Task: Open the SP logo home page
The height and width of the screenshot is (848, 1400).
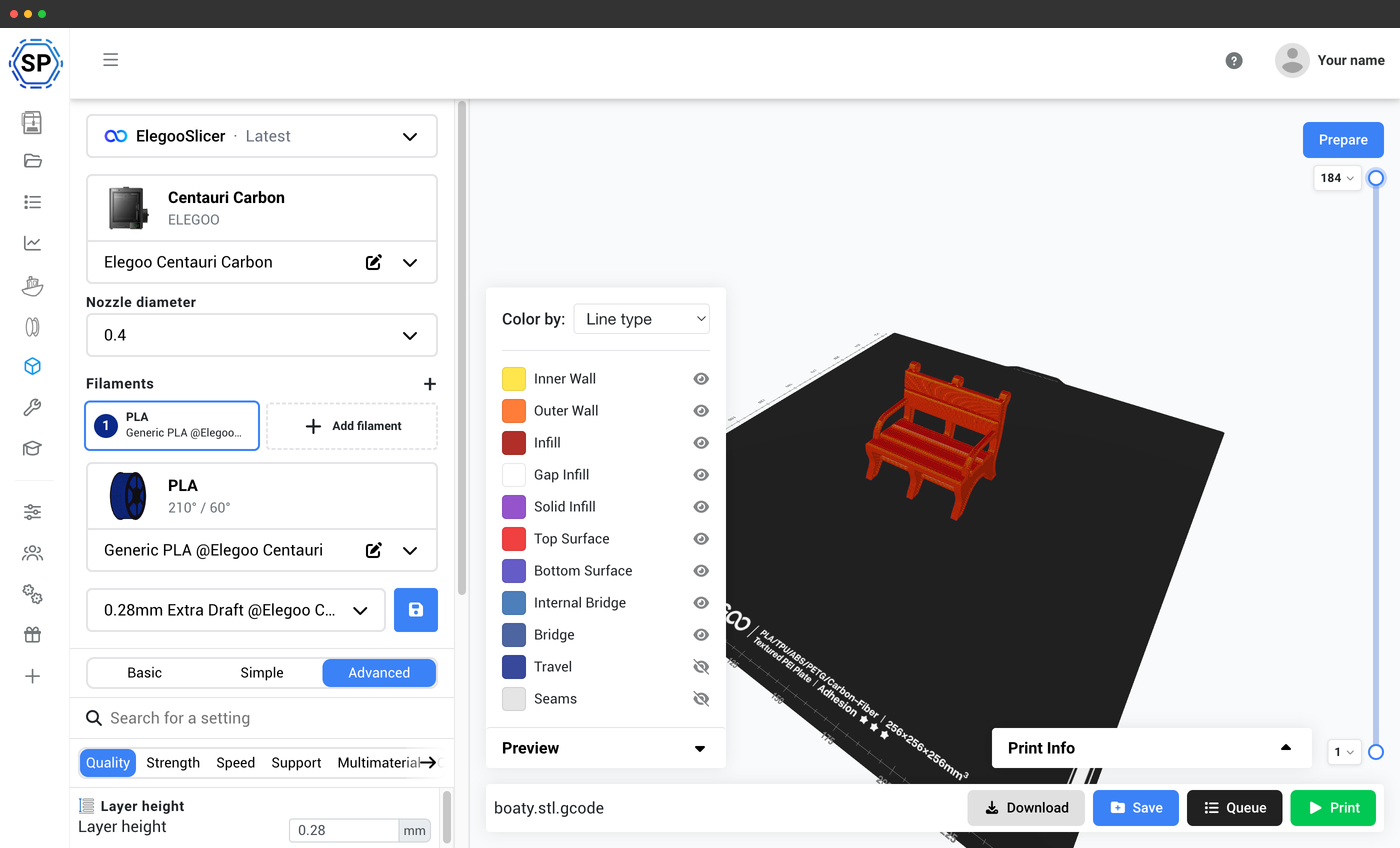Action: (x=36, y=63)
